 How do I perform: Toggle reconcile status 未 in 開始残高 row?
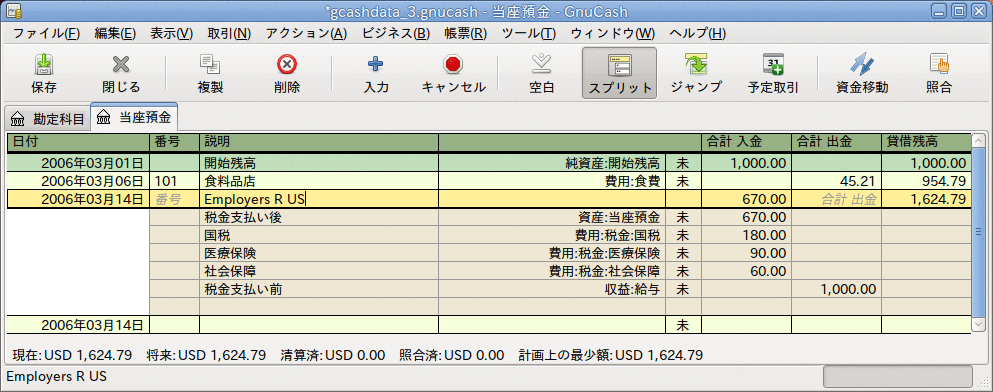point(683,163)
